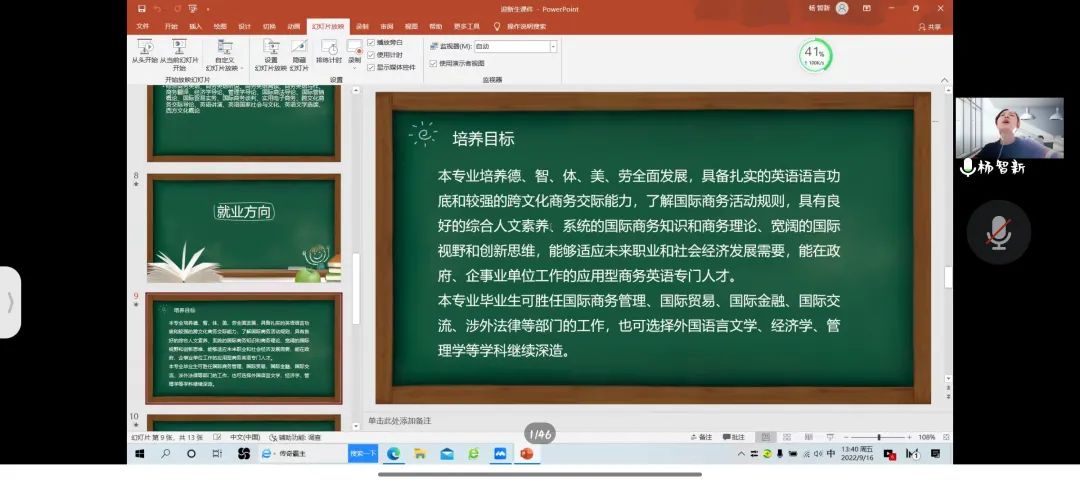Start slideshow from beginning (从头开始)
The image size is (1080, 486).
coord(145,50)
